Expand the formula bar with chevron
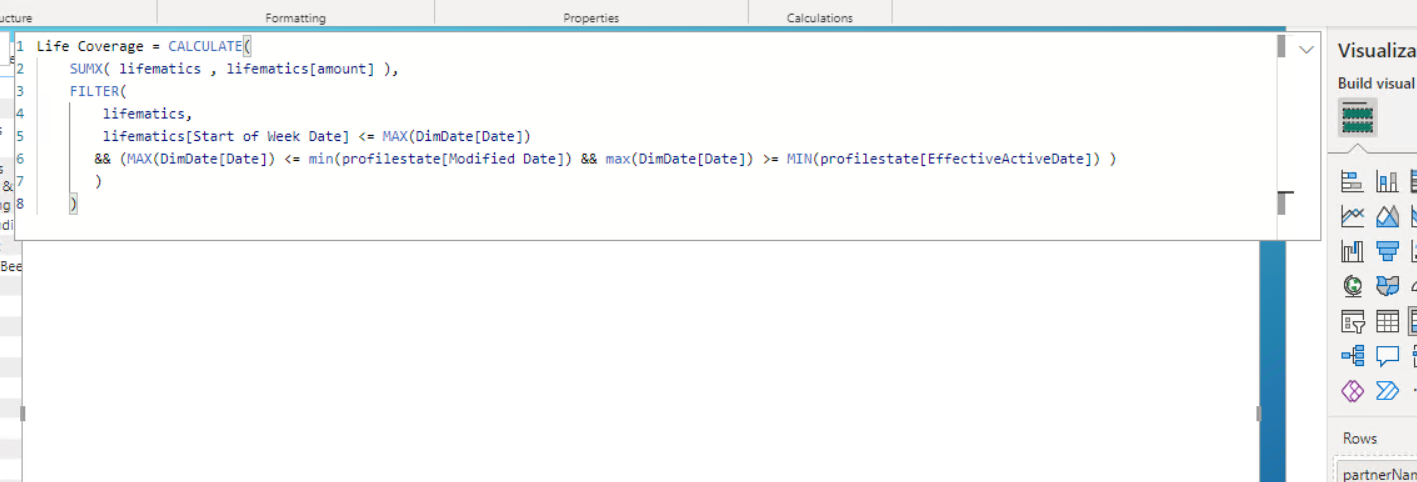1417x482 pixels. pyautogui.click(x=1306, y=50)
